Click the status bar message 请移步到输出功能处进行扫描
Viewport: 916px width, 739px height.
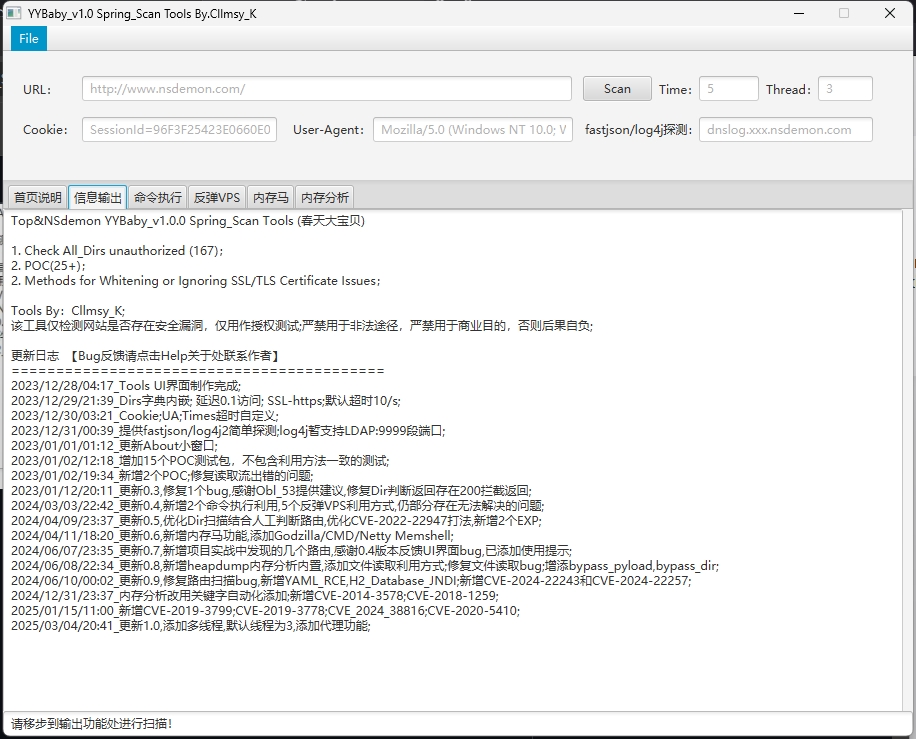pos(91,724)
